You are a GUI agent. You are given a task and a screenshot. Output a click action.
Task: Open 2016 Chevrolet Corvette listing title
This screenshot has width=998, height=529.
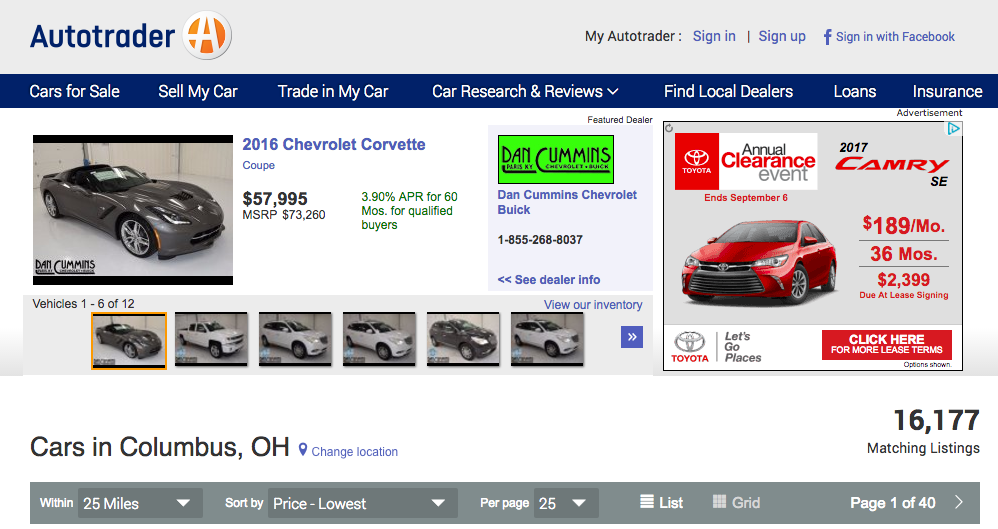[x=334, y=145]
